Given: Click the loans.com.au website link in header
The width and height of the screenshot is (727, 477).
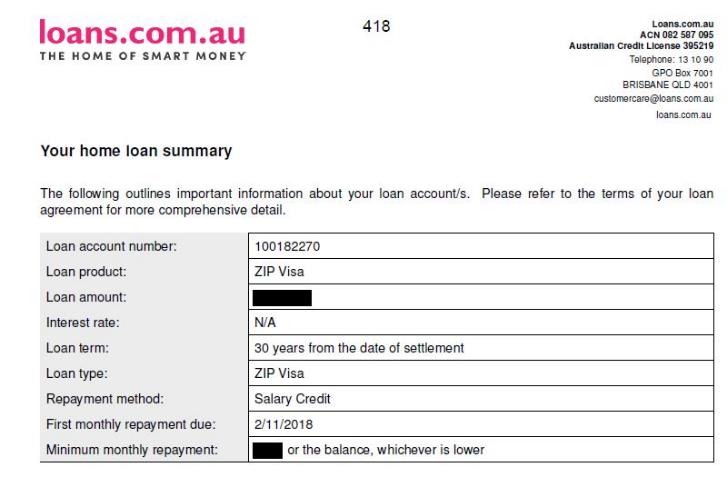Looking at the screenshot, I should tap(683, 114).
